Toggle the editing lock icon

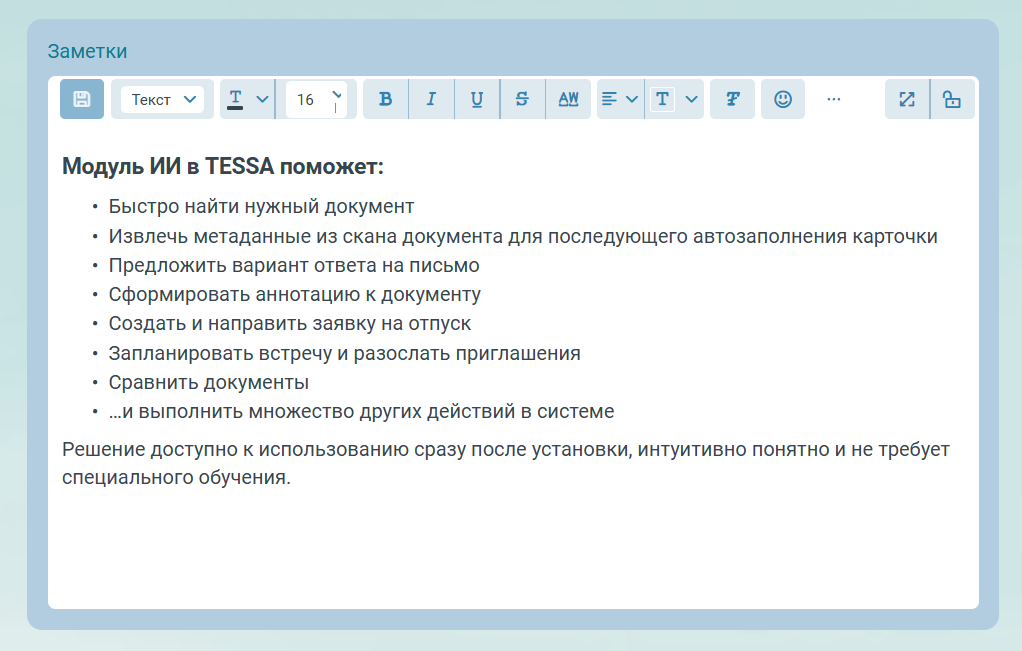coord(952,98)
